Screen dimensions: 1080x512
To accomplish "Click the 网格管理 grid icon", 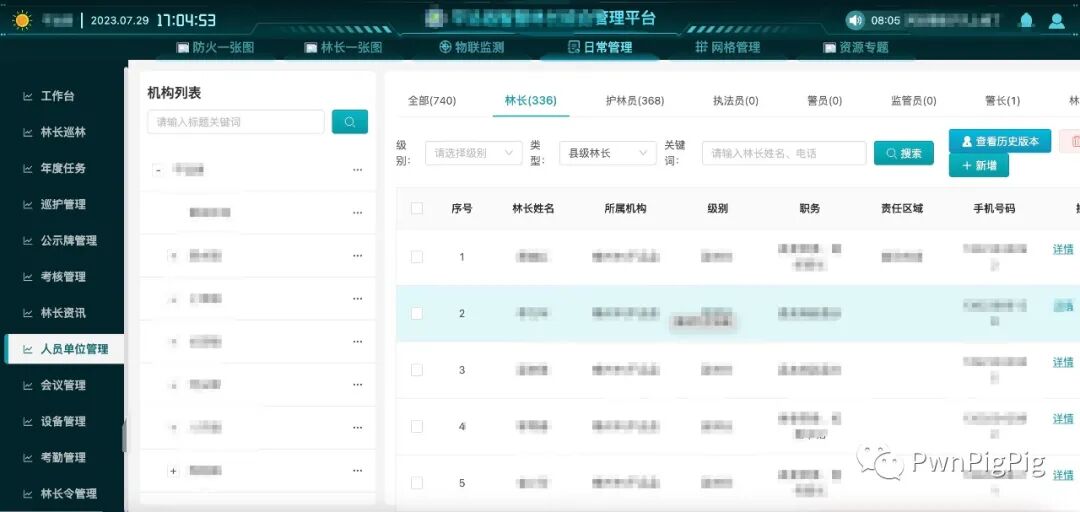I will click(702, 47).
